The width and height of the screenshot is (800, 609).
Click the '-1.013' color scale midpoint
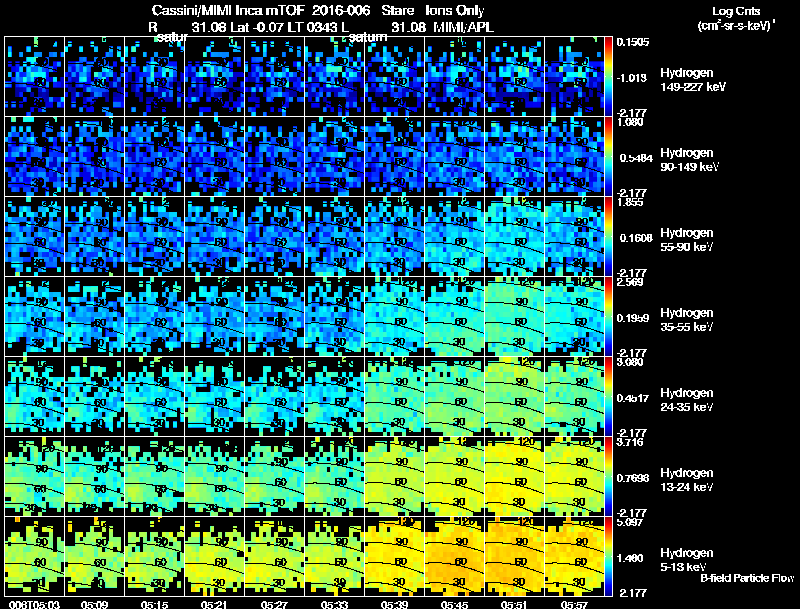pos(632,78)
